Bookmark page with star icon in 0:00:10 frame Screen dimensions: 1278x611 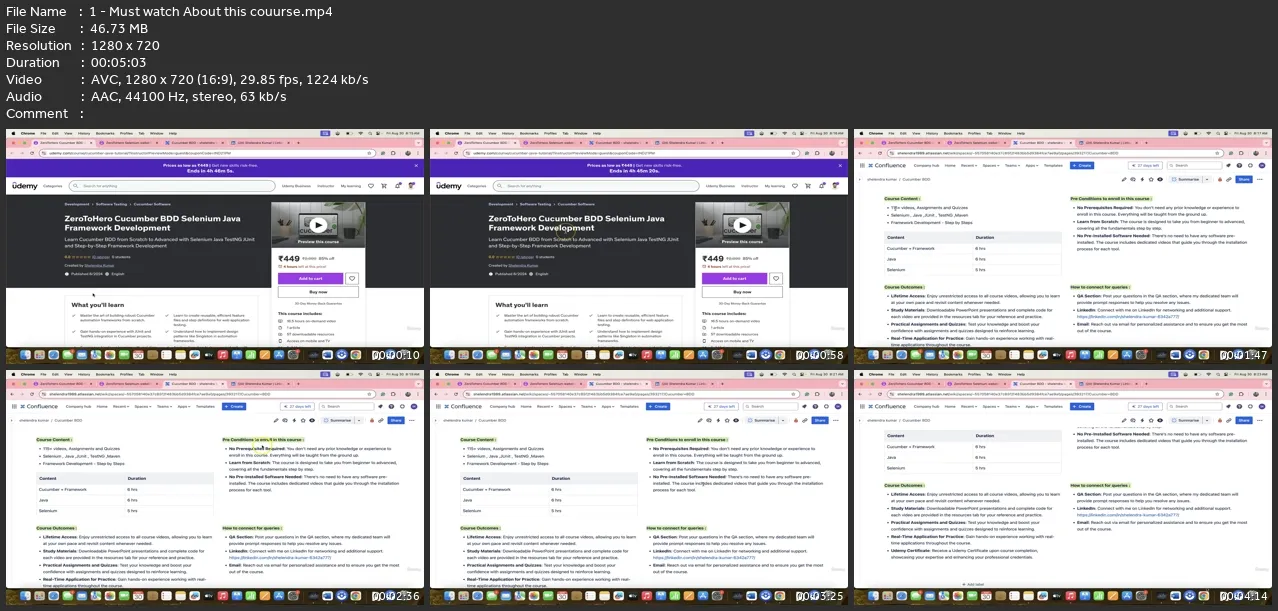[x=369, y=153]
